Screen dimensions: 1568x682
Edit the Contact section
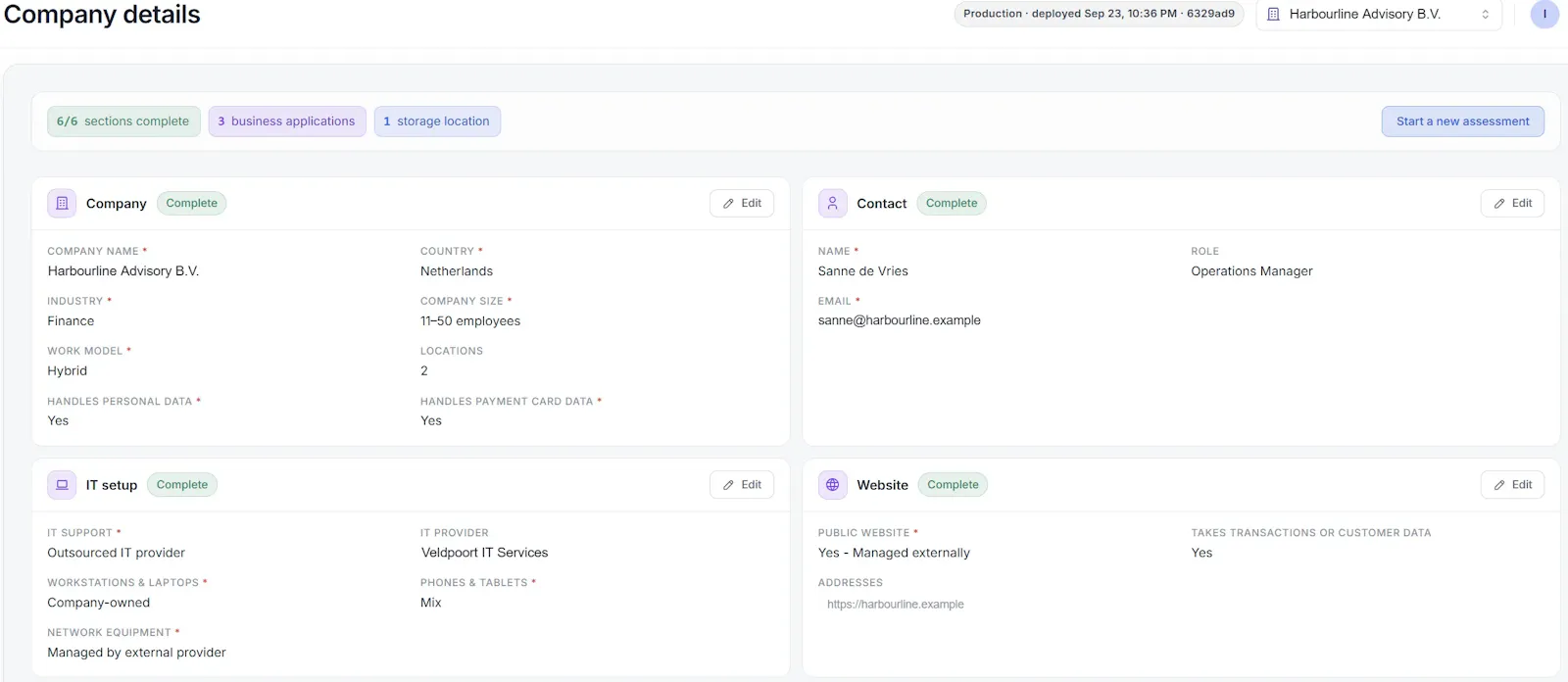pyautogui.click(x=1512, y=203)
